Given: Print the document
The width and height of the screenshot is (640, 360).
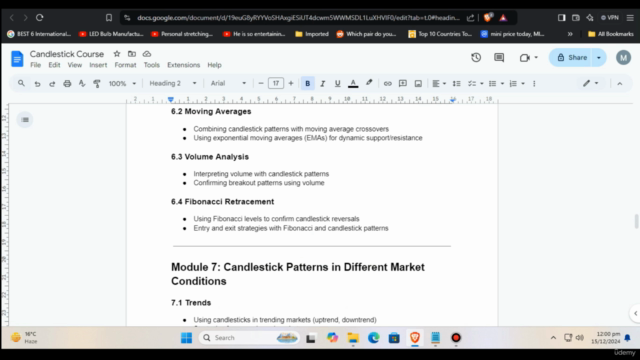Looking at the screenshot, I should [67, 84].
